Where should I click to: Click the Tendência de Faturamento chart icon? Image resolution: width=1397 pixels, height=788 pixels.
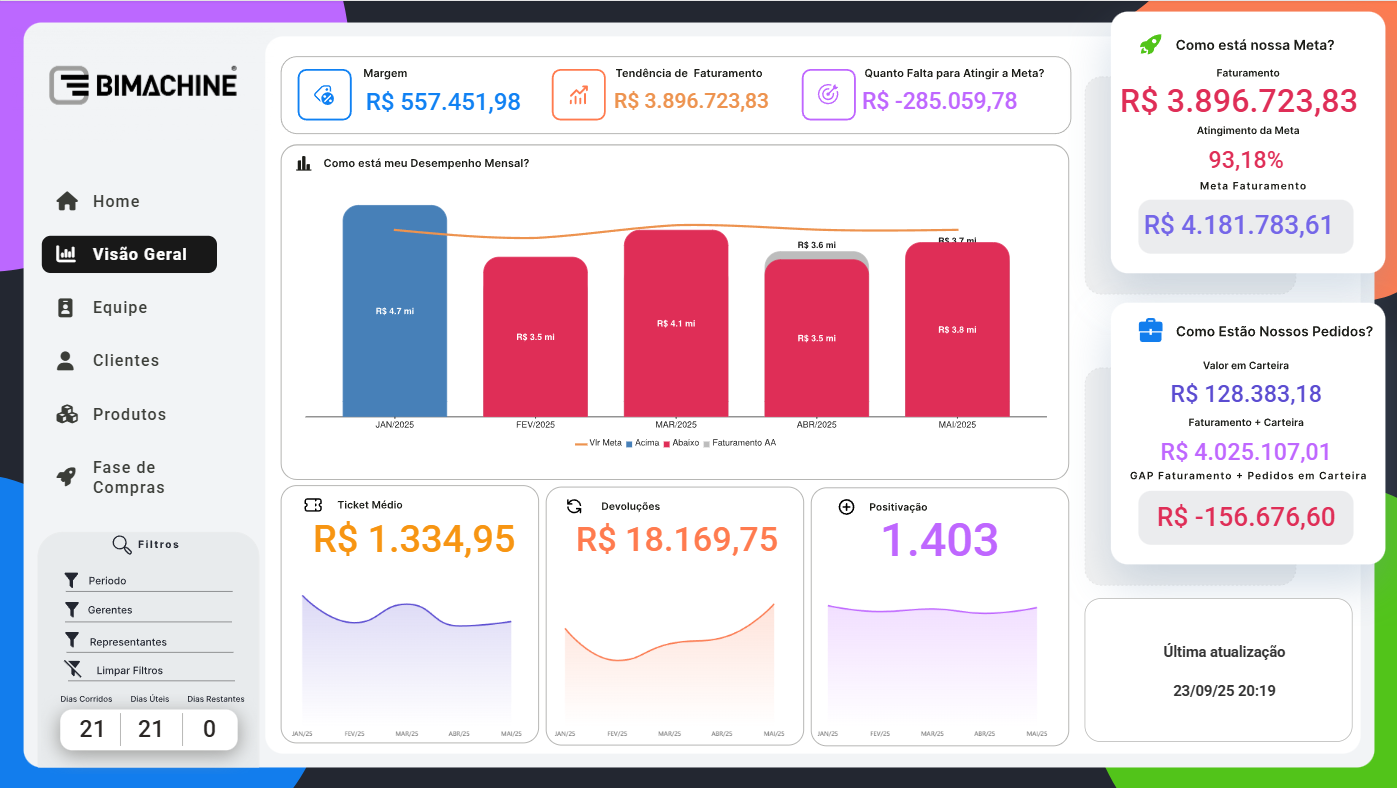point(578,95)
